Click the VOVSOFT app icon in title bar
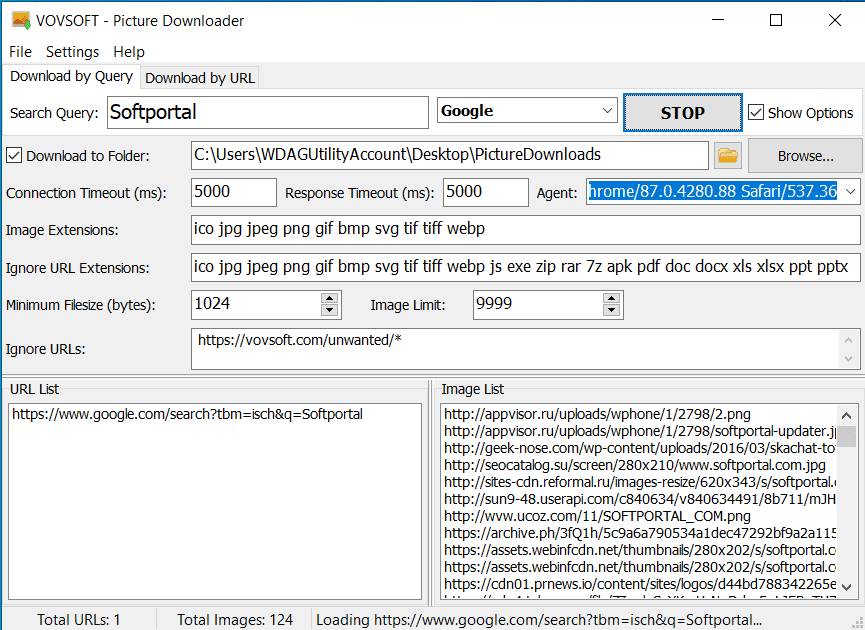The width and height of the screenshot is (865, 630). pyautogui.click(x=21, y=20)
